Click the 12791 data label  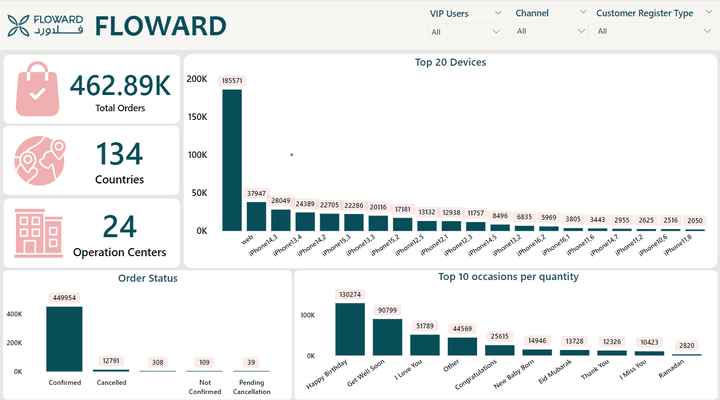coord(111,361)
